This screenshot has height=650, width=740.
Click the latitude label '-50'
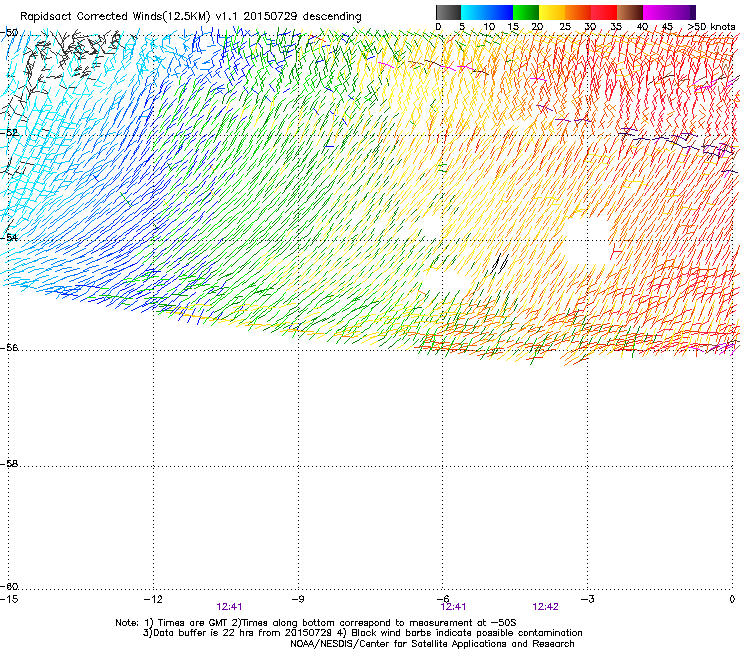[x=9, y=33]
